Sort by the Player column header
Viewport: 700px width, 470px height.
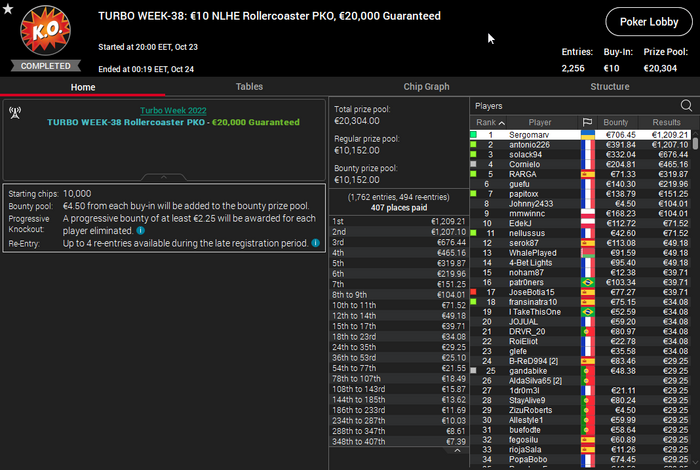(540, 122)
